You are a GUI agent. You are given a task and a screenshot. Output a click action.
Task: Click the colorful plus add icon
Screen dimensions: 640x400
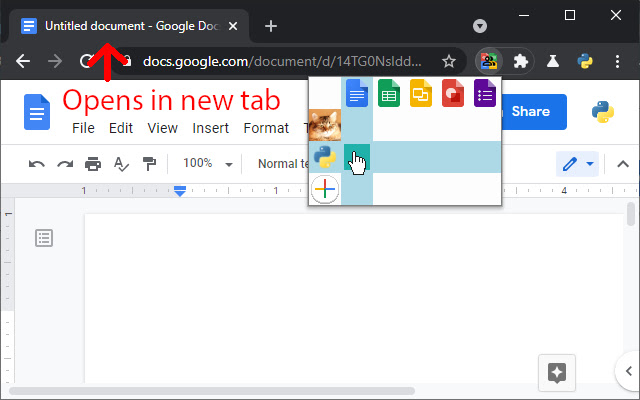click(x=325, y=189)
